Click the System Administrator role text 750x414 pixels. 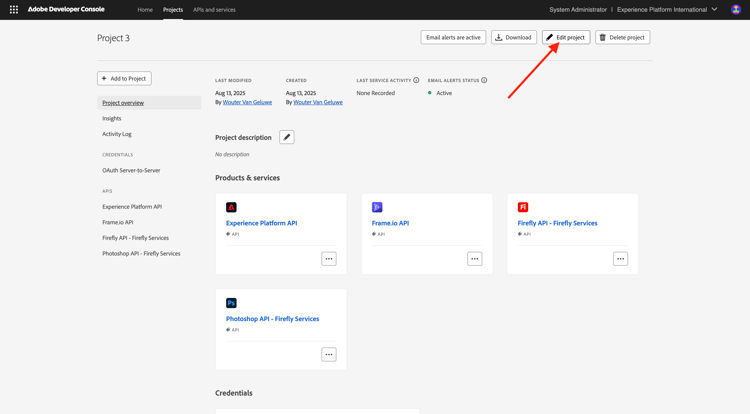578,10
